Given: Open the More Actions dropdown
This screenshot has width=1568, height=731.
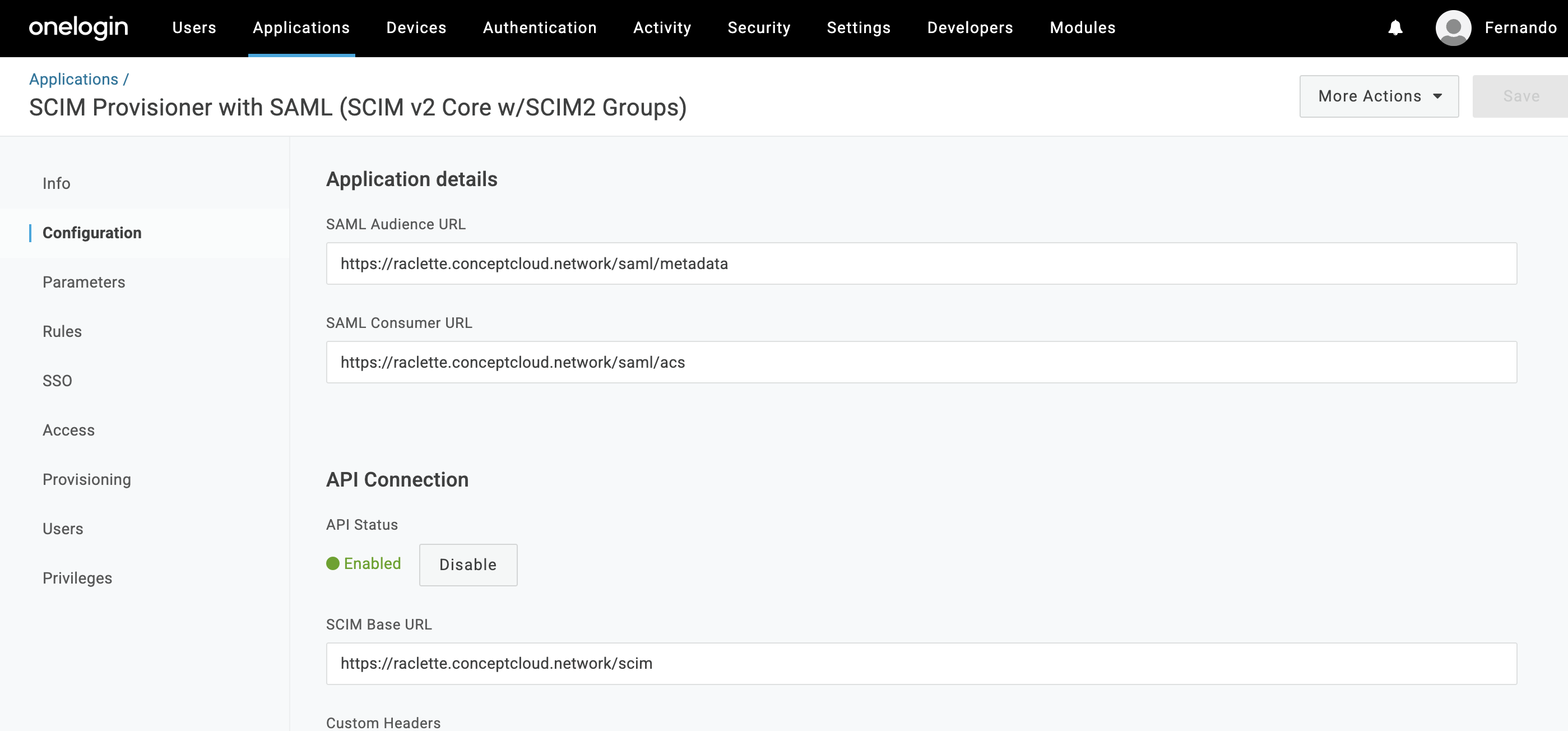Looking at the screenshot, I should pyautogui.click(x=1379, y=96).
